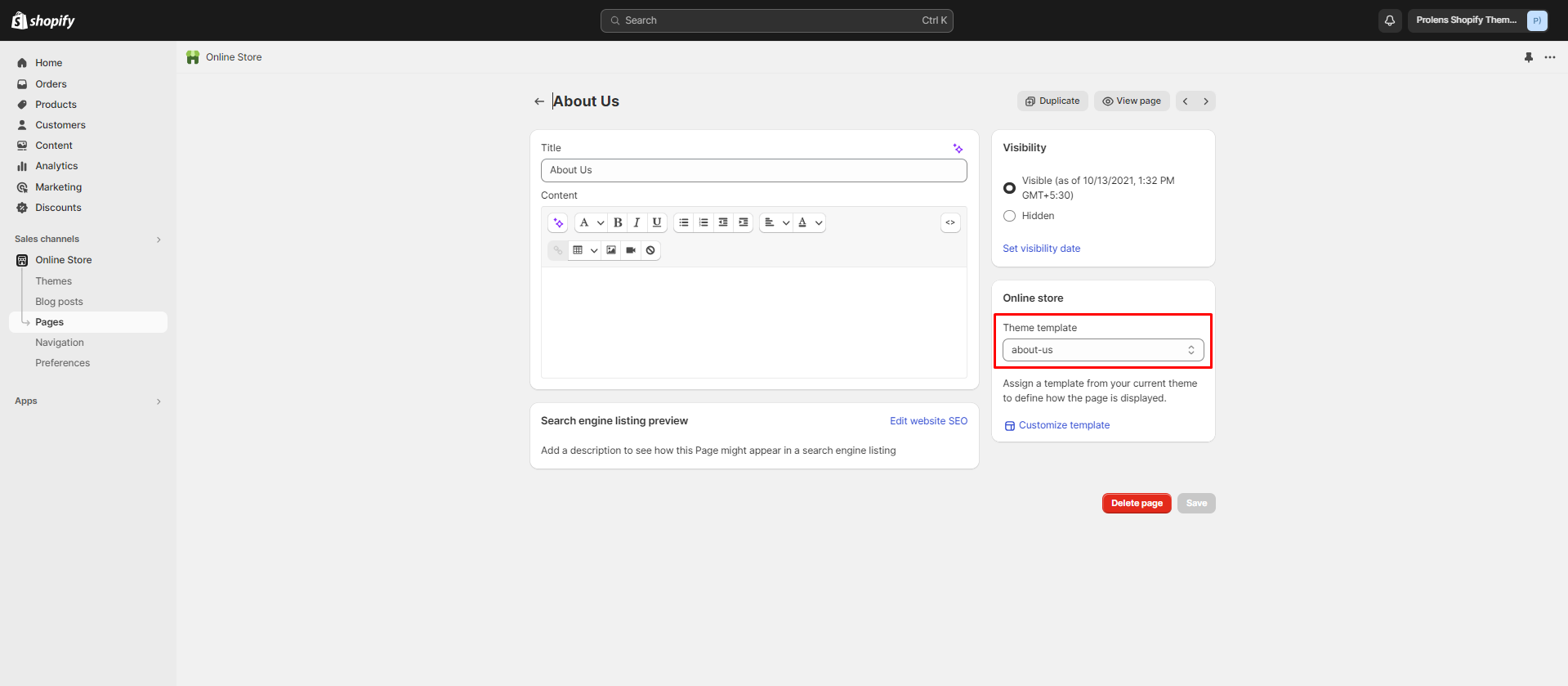Expand the Sales channels section

(x=159, y=240)
